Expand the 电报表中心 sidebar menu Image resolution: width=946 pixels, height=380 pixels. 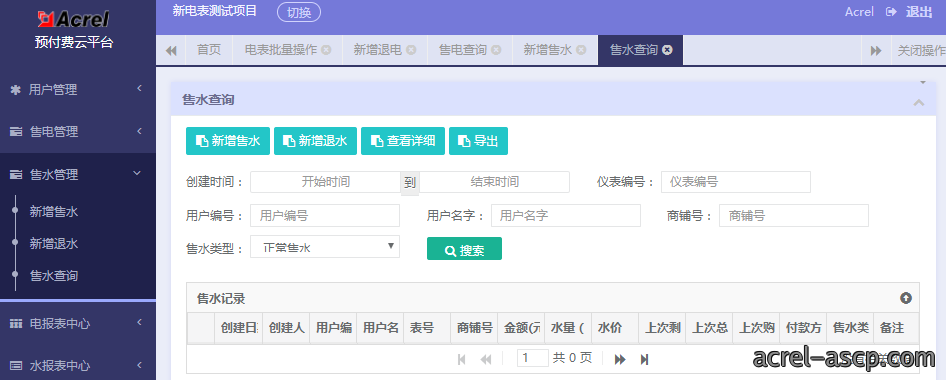(x=78, y=323)
